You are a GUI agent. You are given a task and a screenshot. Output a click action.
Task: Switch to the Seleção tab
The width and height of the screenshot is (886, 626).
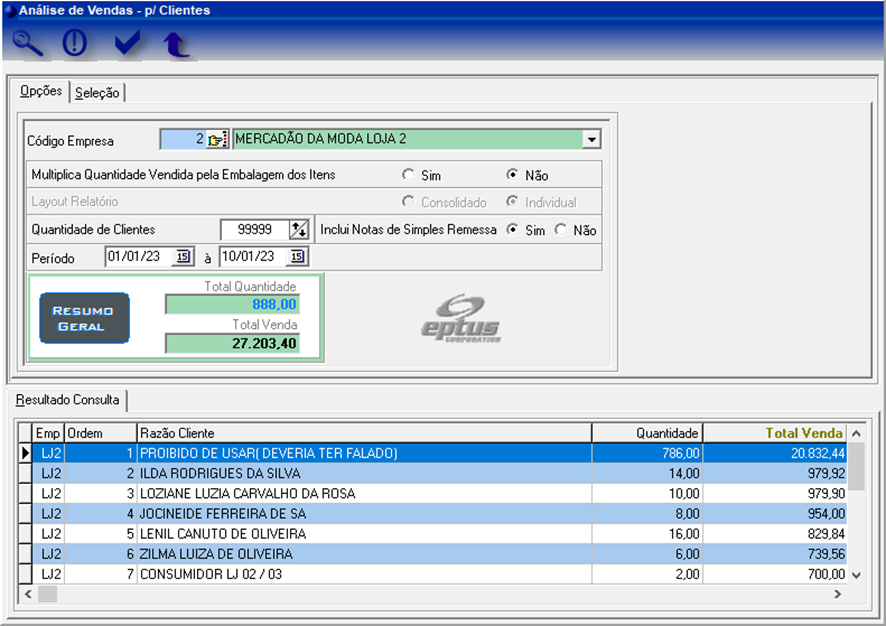pyautogui.click(x=97, y=93)
